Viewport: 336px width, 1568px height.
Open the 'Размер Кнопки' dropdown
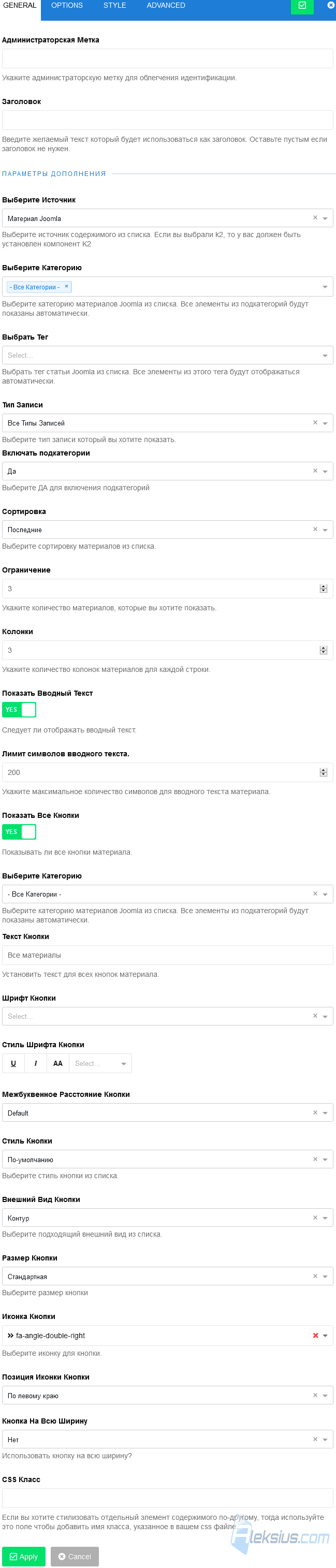coord(167,1277)
